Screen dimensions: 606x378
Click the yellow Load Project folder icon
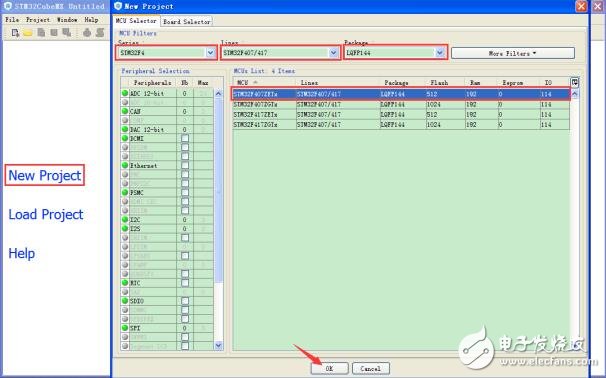27,33
